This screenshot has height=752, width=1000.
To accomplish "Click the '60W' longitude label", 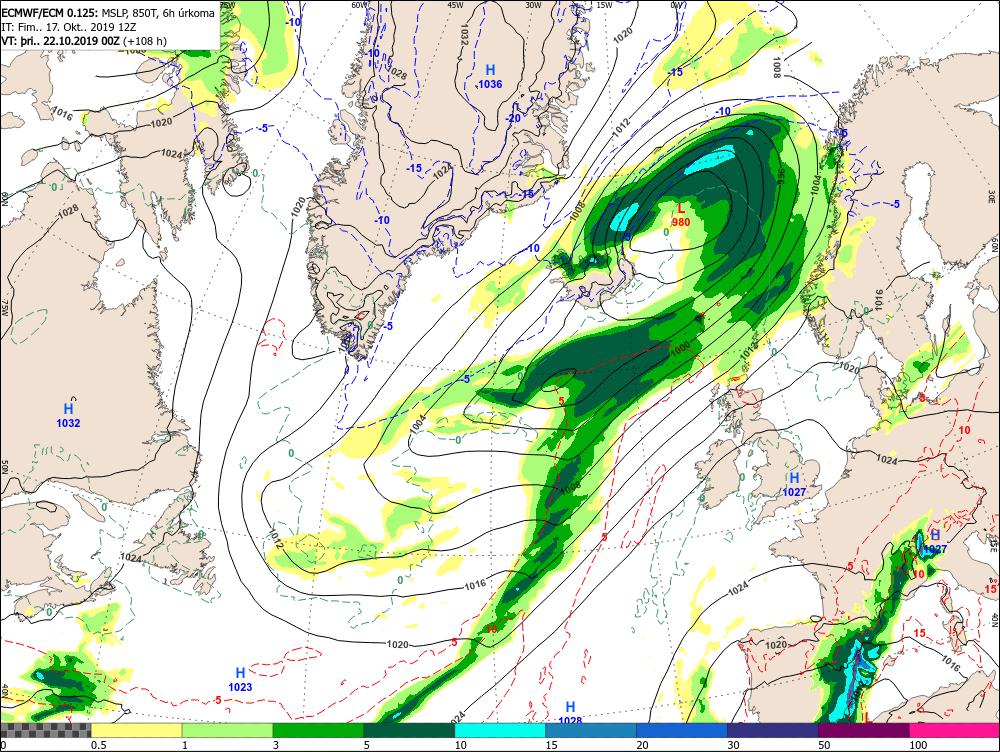I will [360, 4].
